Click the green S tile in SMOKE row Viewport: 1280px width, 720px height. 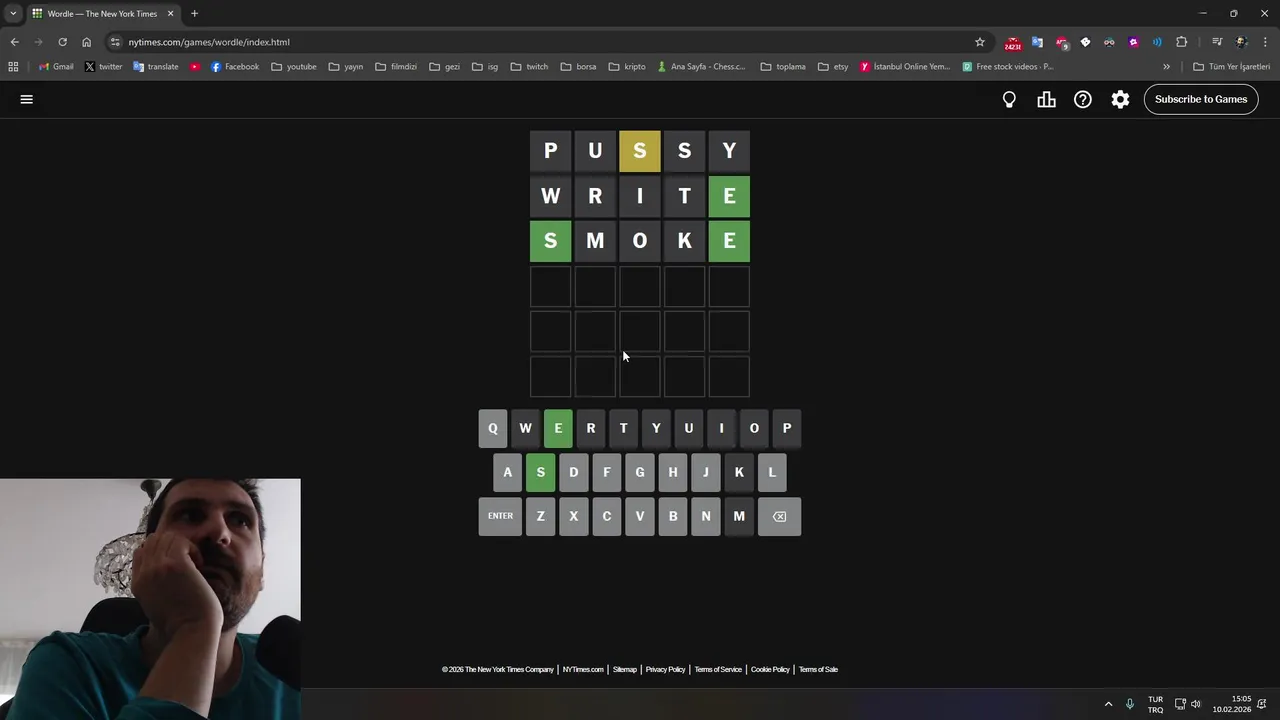550,241
